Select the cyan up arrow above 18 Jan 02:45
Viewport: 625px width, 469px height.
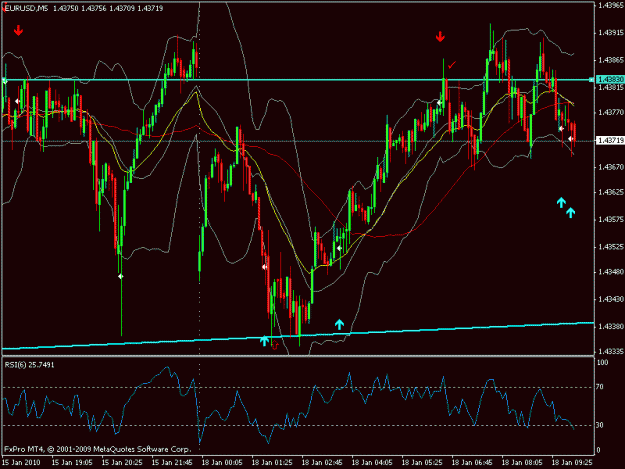(339, 324)
